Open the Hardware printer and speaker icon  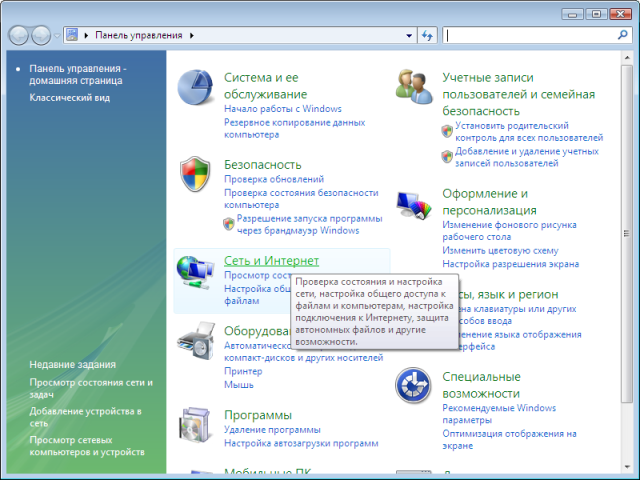click(x=196, y=341)
